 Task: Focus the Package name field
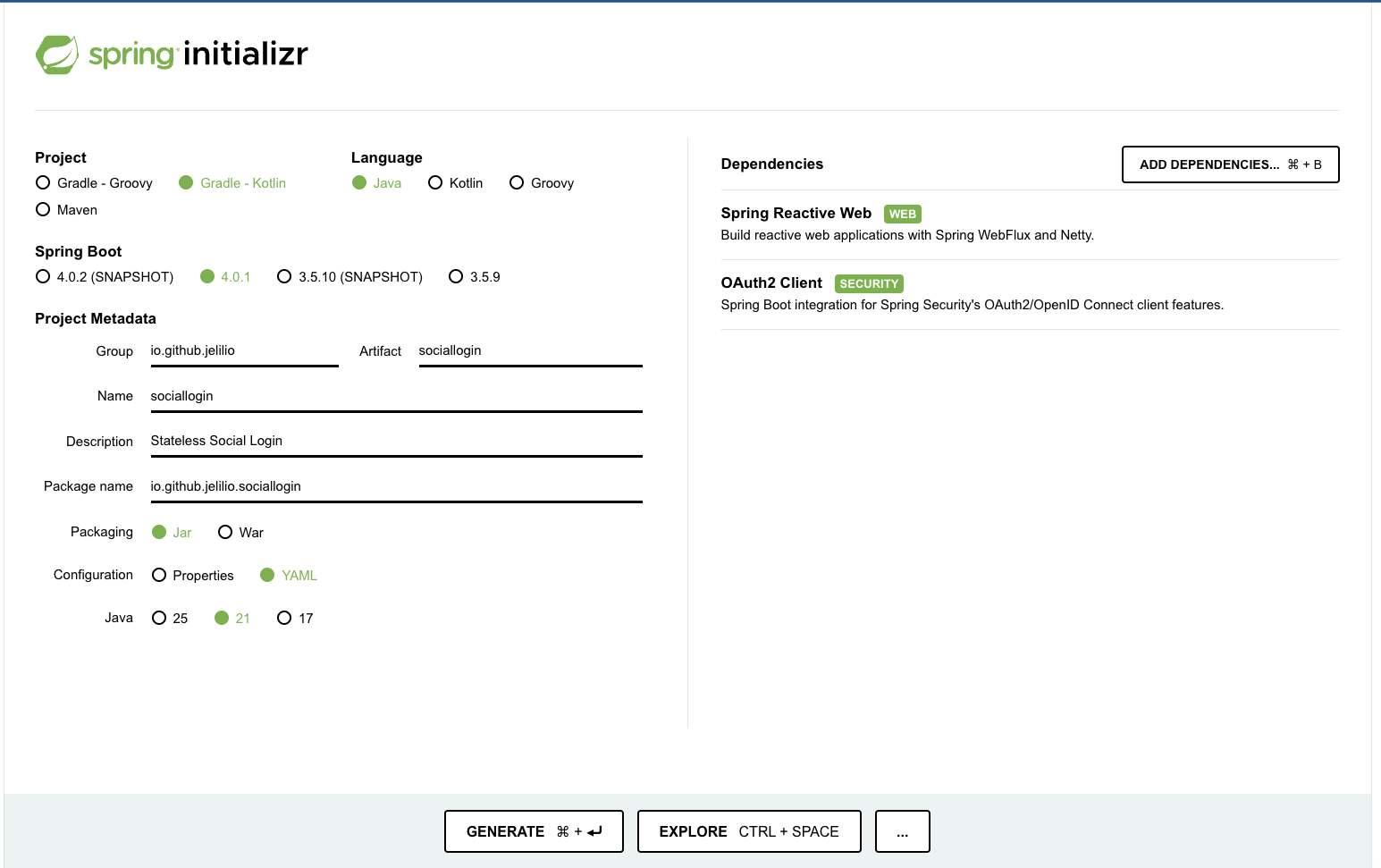tap(397, 487)
